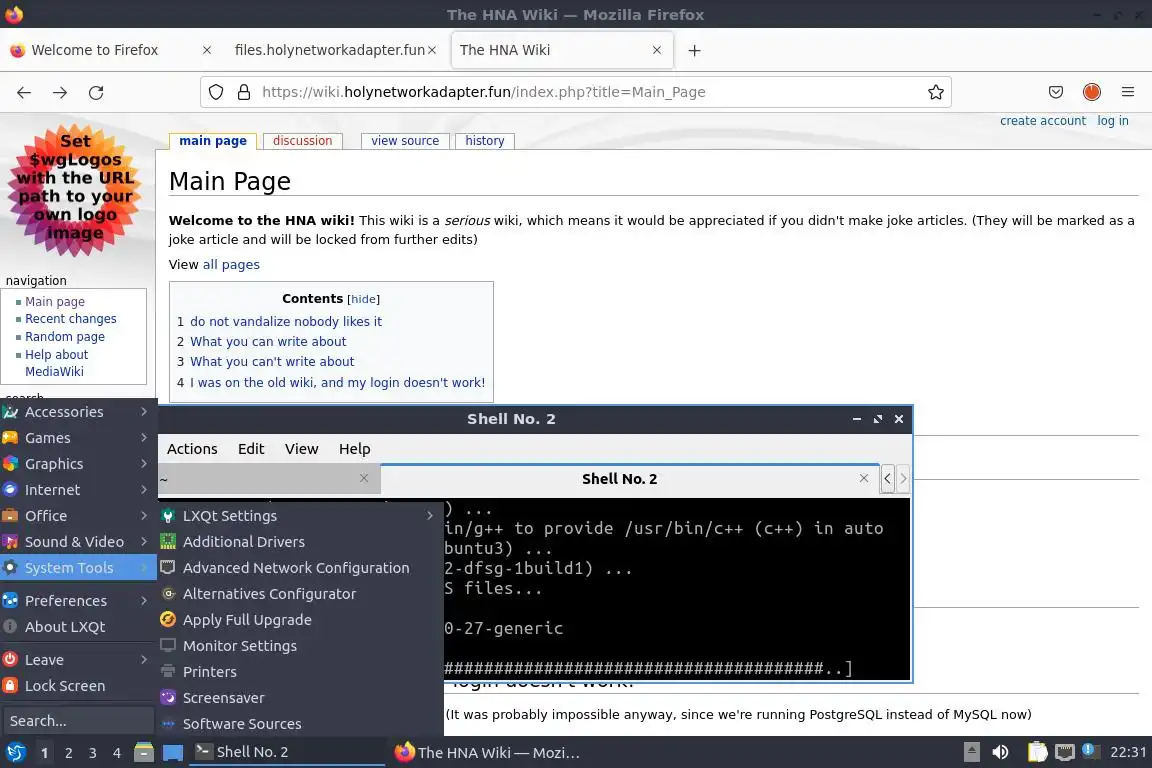Expand the Sound & Video category
Viewport: 1152px width, 768px height.
79,542
